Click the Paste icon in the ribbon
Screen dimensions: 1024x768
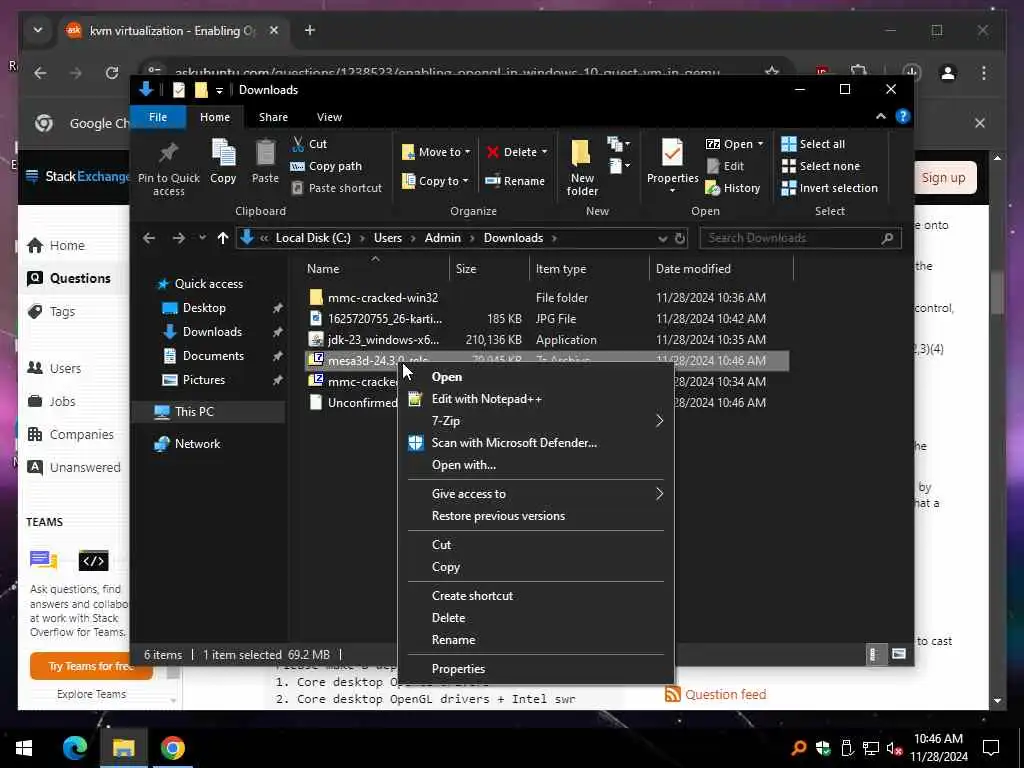[x=265, y=161]
